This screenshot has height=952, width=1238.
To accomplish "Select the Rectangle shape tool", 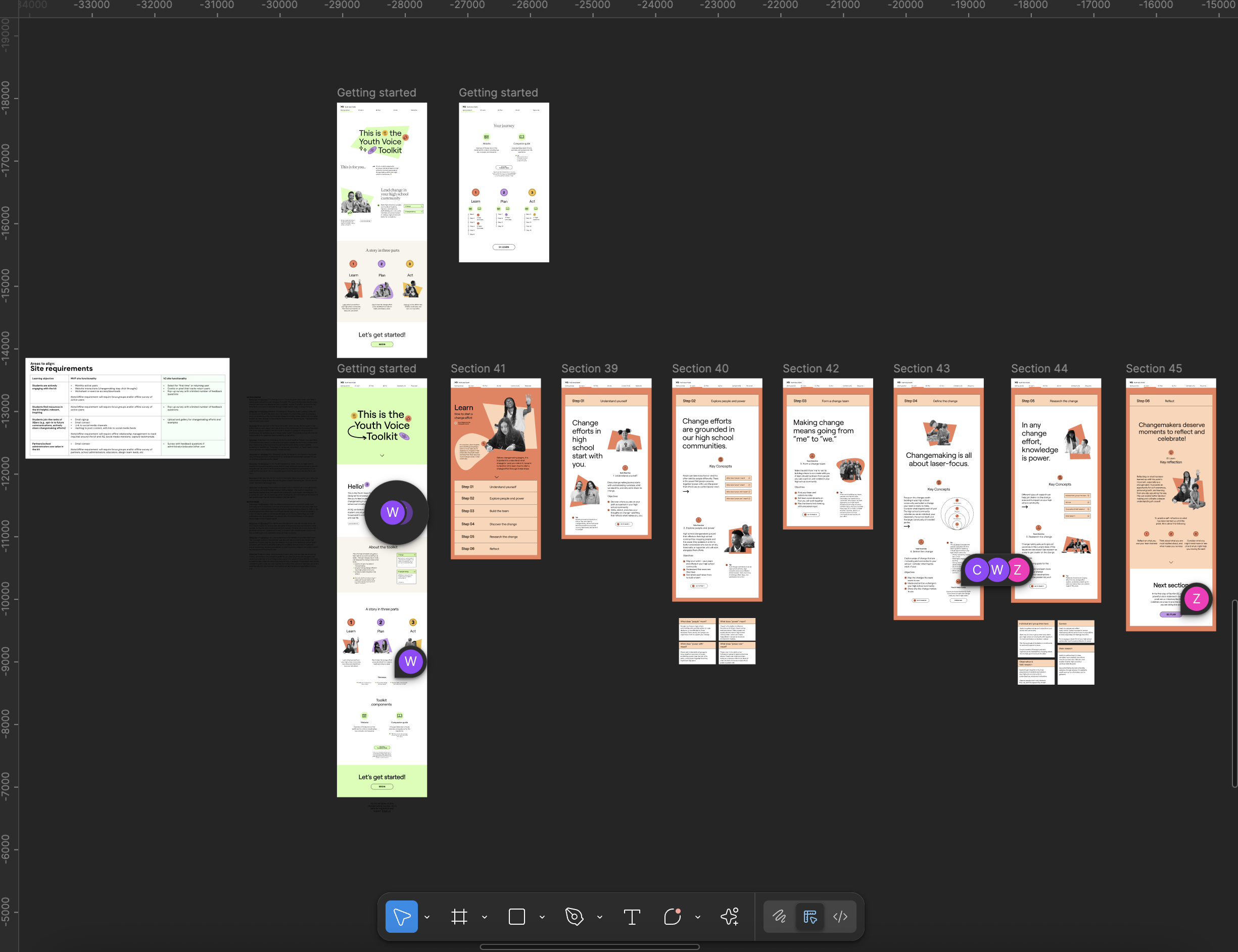I will pyautogui.click(x=517, y=916).
